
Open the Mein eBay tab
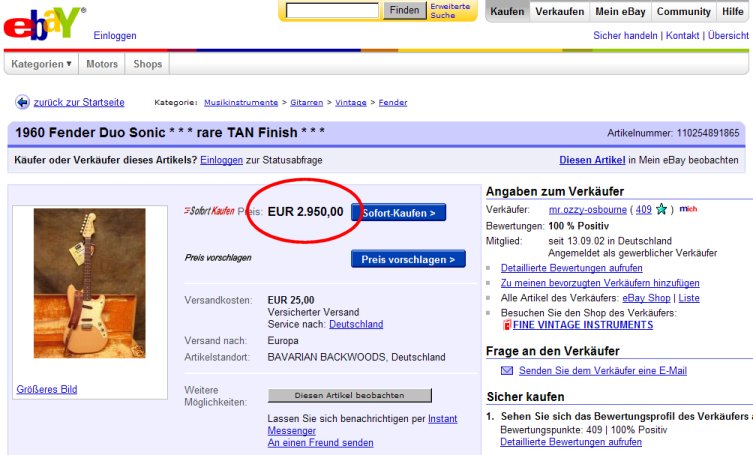tap(620, 12)
